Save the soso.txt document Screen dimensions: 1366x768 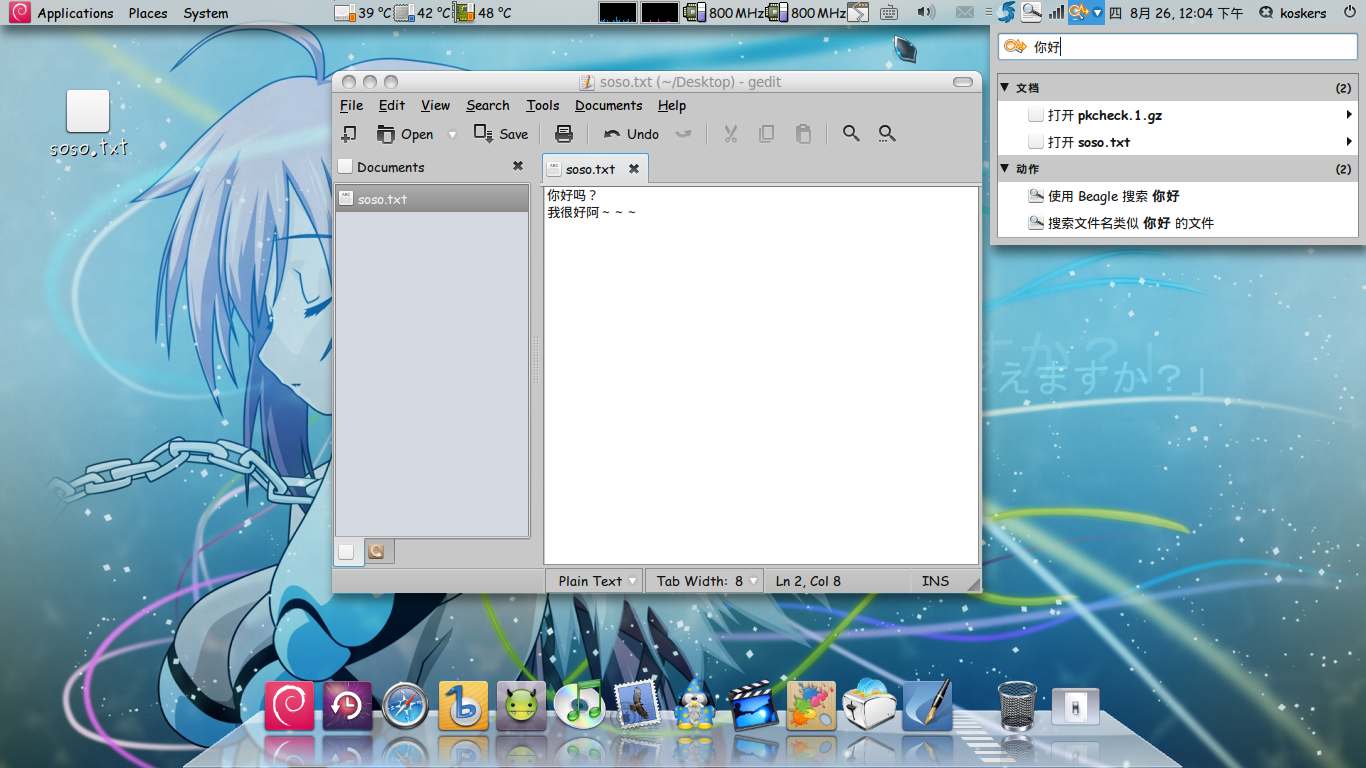click(x=501, y=134)
